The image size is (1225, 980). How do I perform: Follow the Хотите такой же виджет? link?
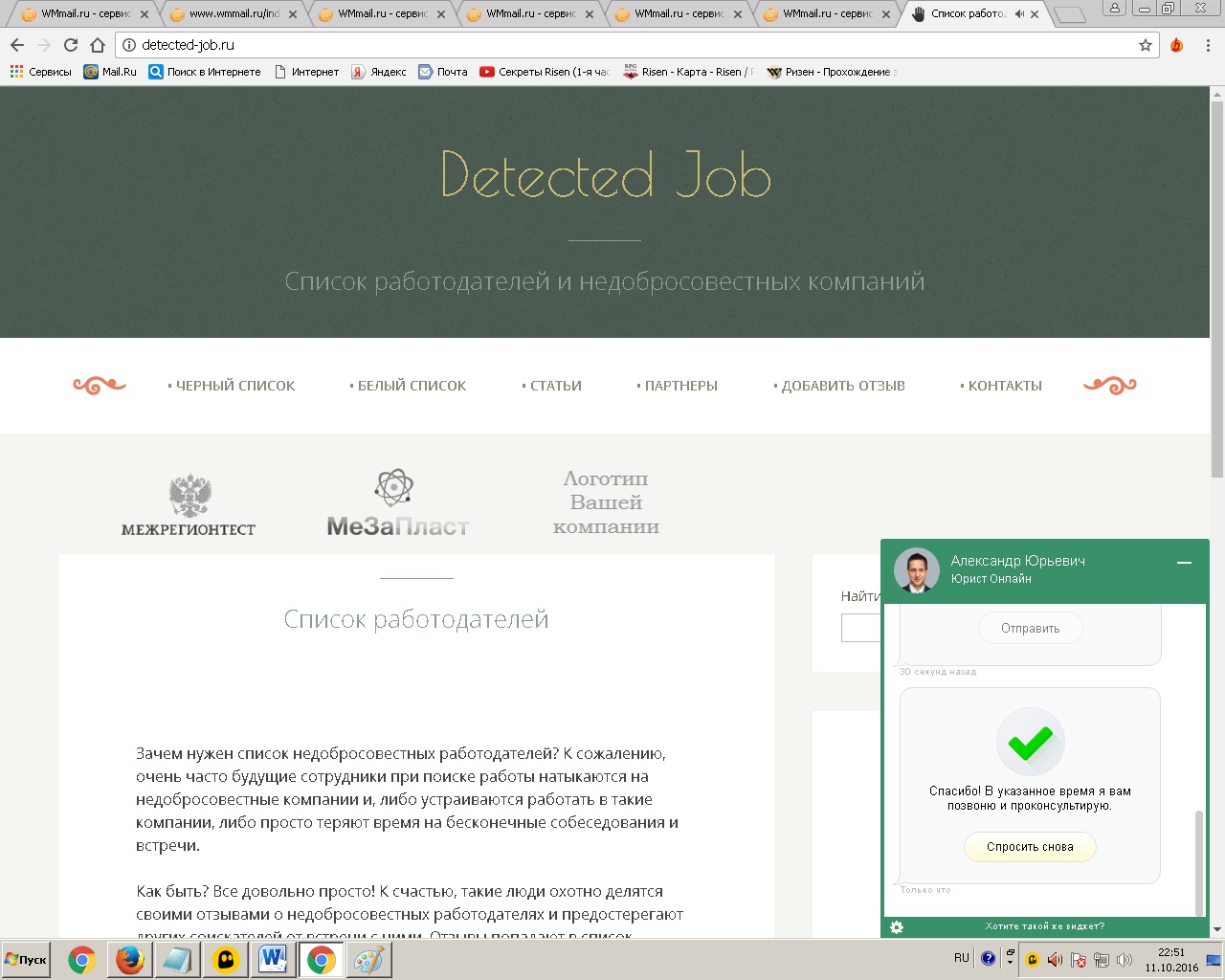tap(1045, 926)
